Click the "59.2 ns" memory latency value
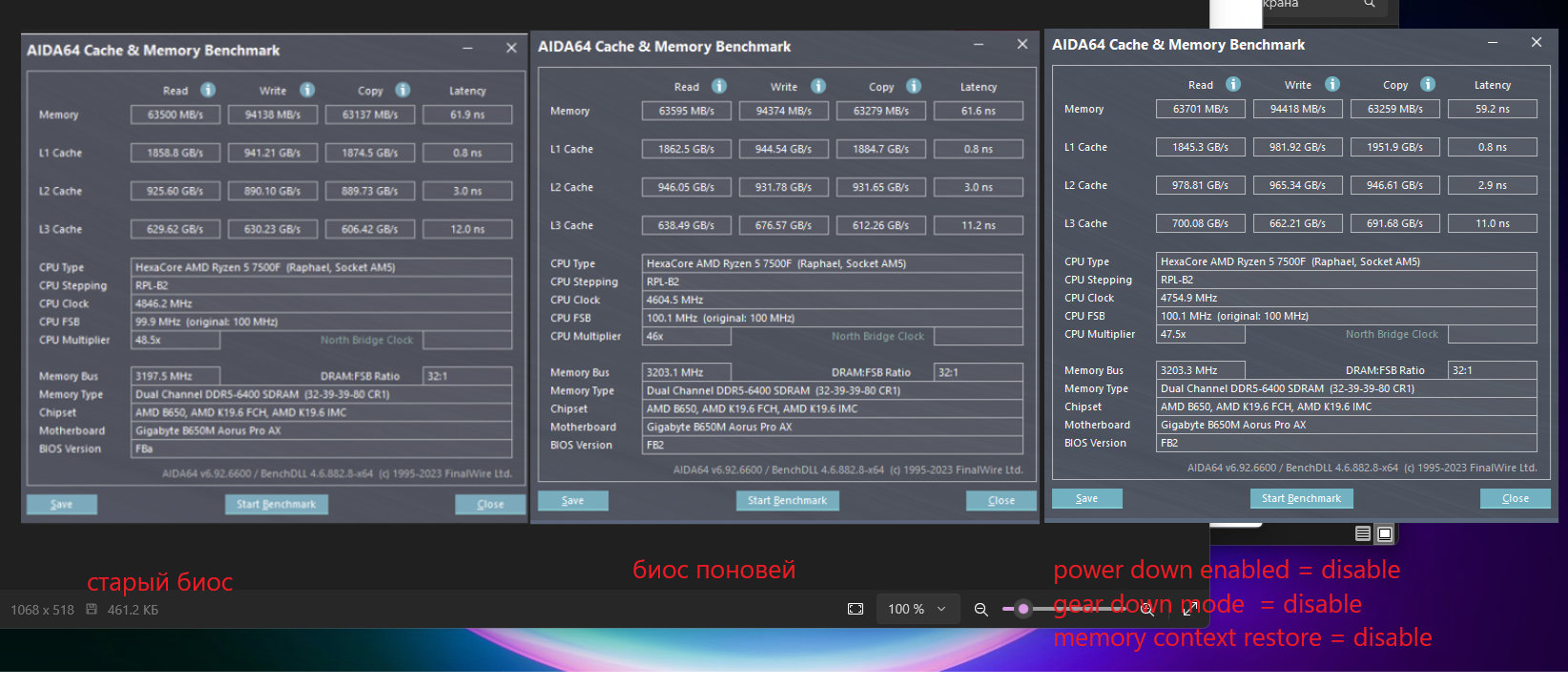Viewport: 1568px width, 688px height. (1493, 109)
